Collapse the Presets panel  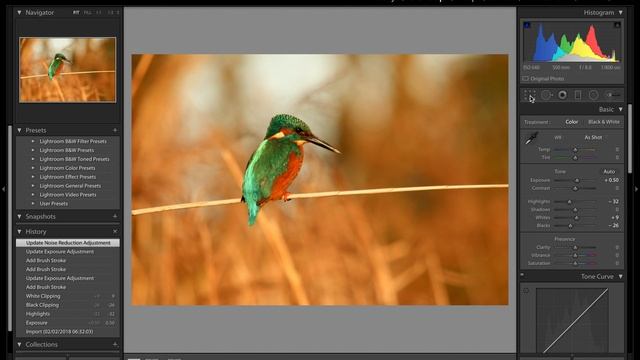click(19, 130)
